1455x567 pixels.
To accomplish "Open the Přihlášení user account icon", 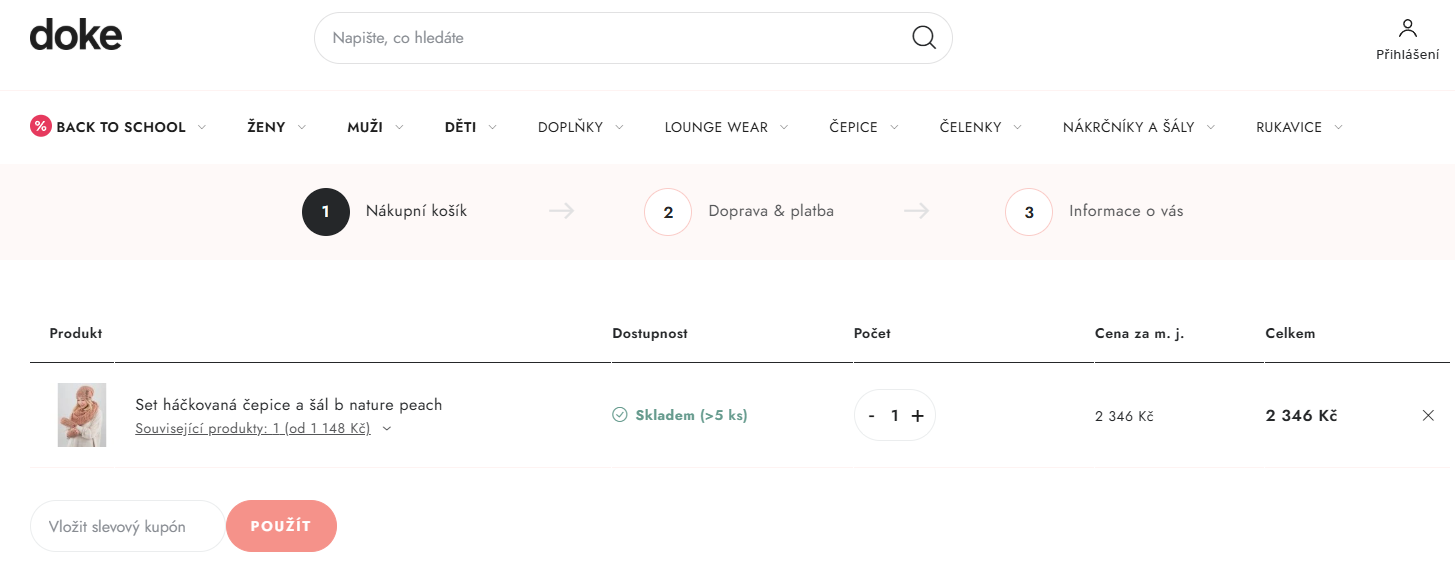I will [1407, 29].
